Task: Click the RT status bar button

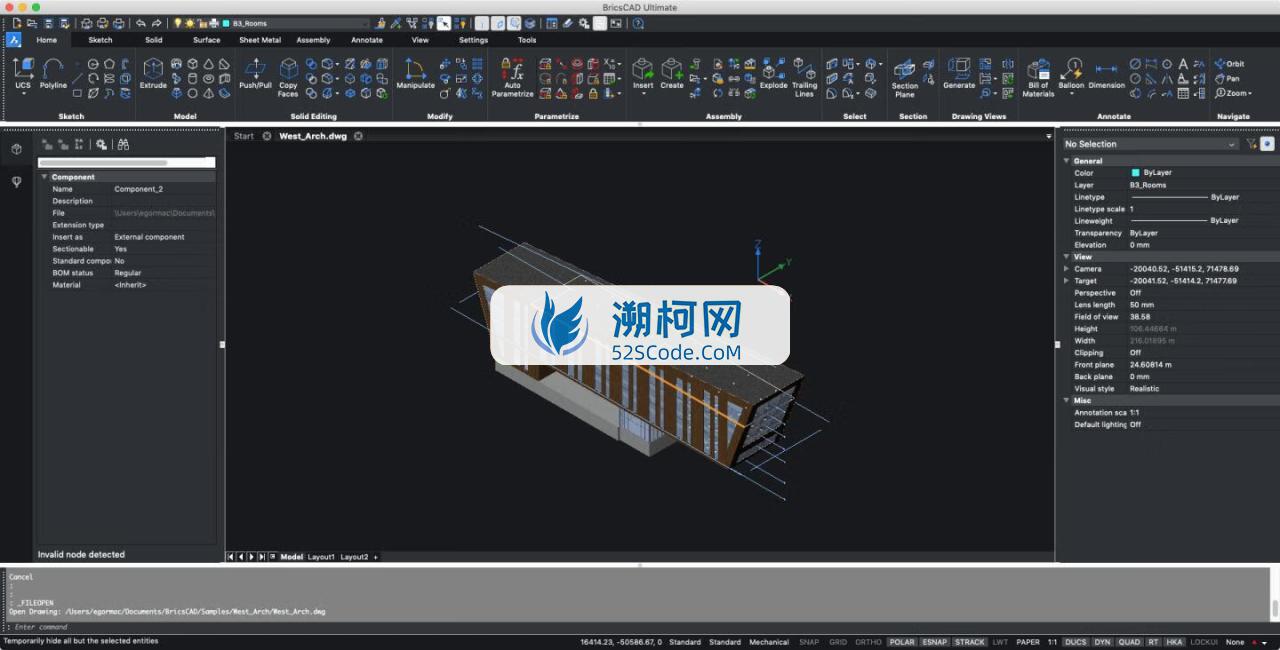Action: (1153, 642)
